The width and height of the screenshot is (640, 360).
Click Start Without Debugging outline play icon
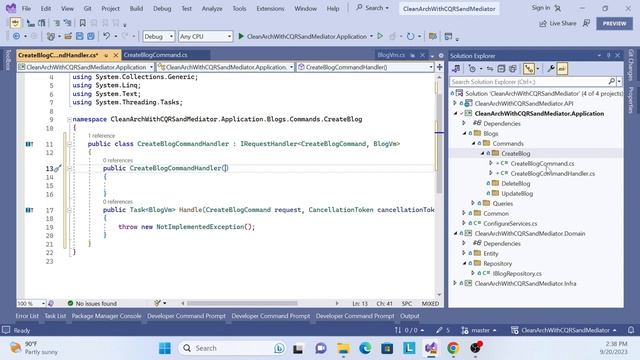pyautogui.click(x=380, y=36)
